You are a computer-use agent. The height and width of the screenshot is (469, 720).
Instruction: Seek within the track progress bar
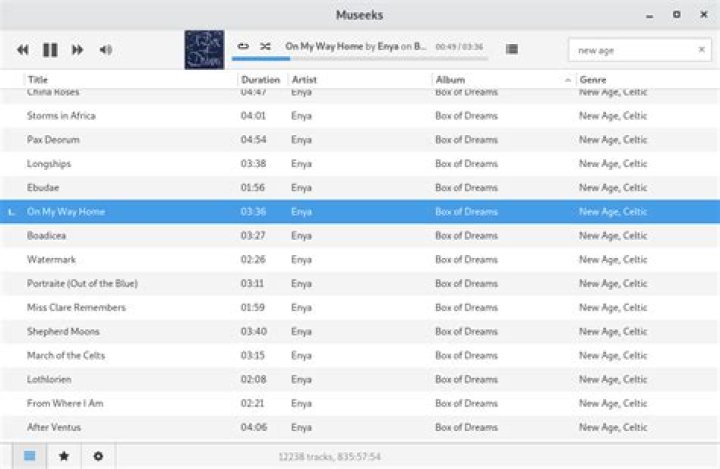[x=360, y=59]
